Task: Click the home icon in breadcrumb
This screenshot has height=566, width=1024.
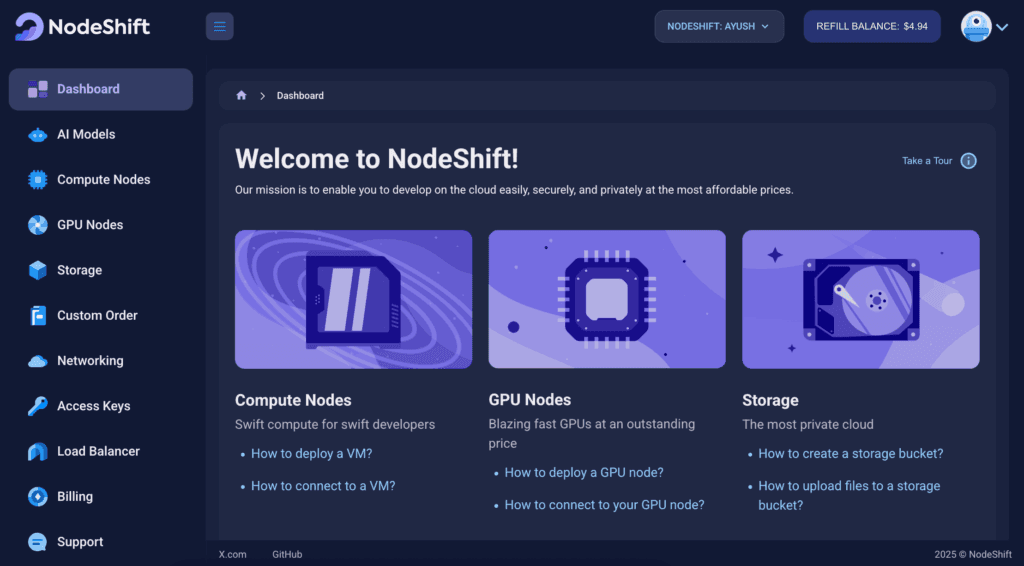Action: pos(241,95)
